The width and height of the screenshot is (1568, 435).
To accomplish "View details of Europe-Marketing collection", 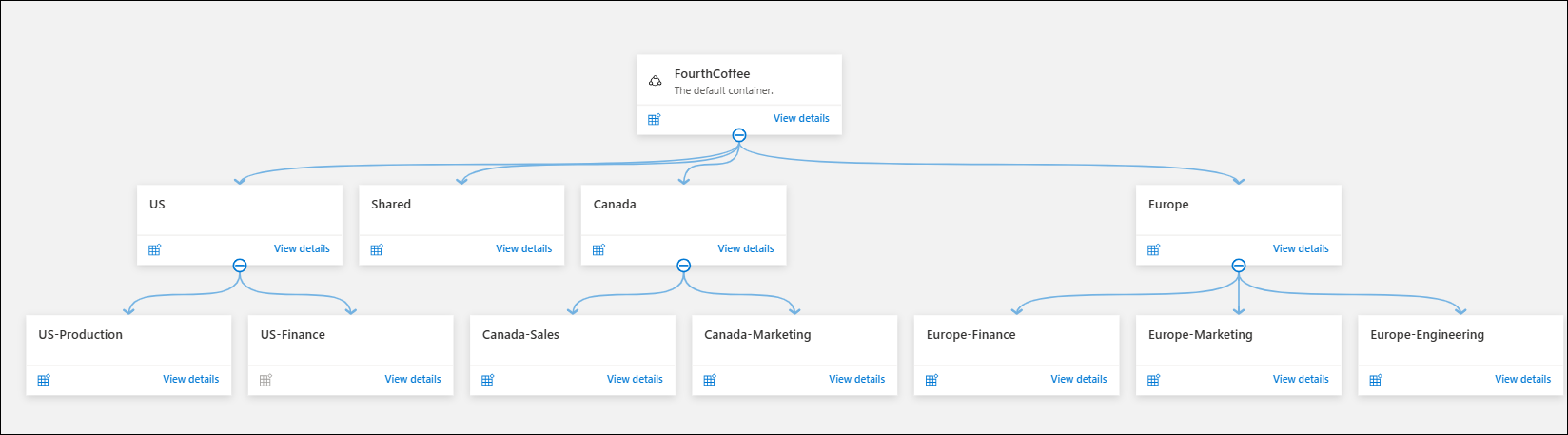I will coord(1301,380).
